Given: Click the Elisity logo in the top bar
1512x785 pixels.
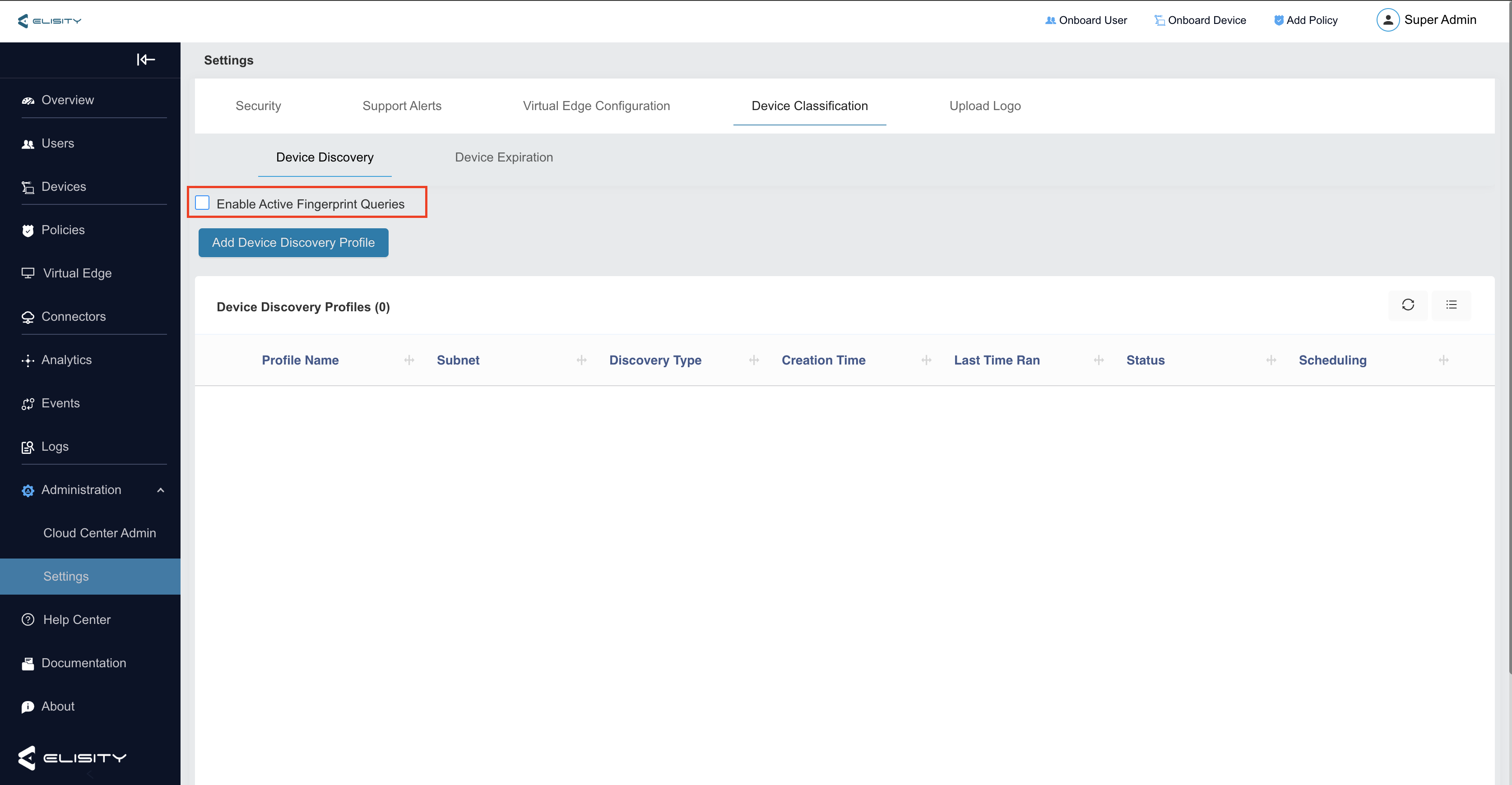Looking at the screenshot, I should coord(49,21).
